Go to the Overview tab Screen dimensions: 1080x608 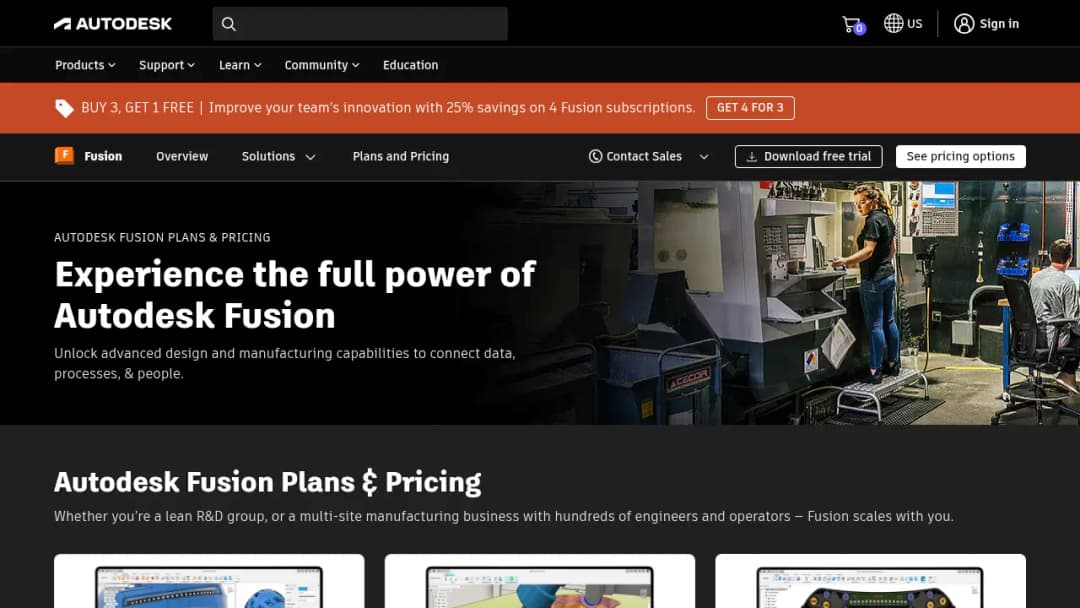click(182, 156)
